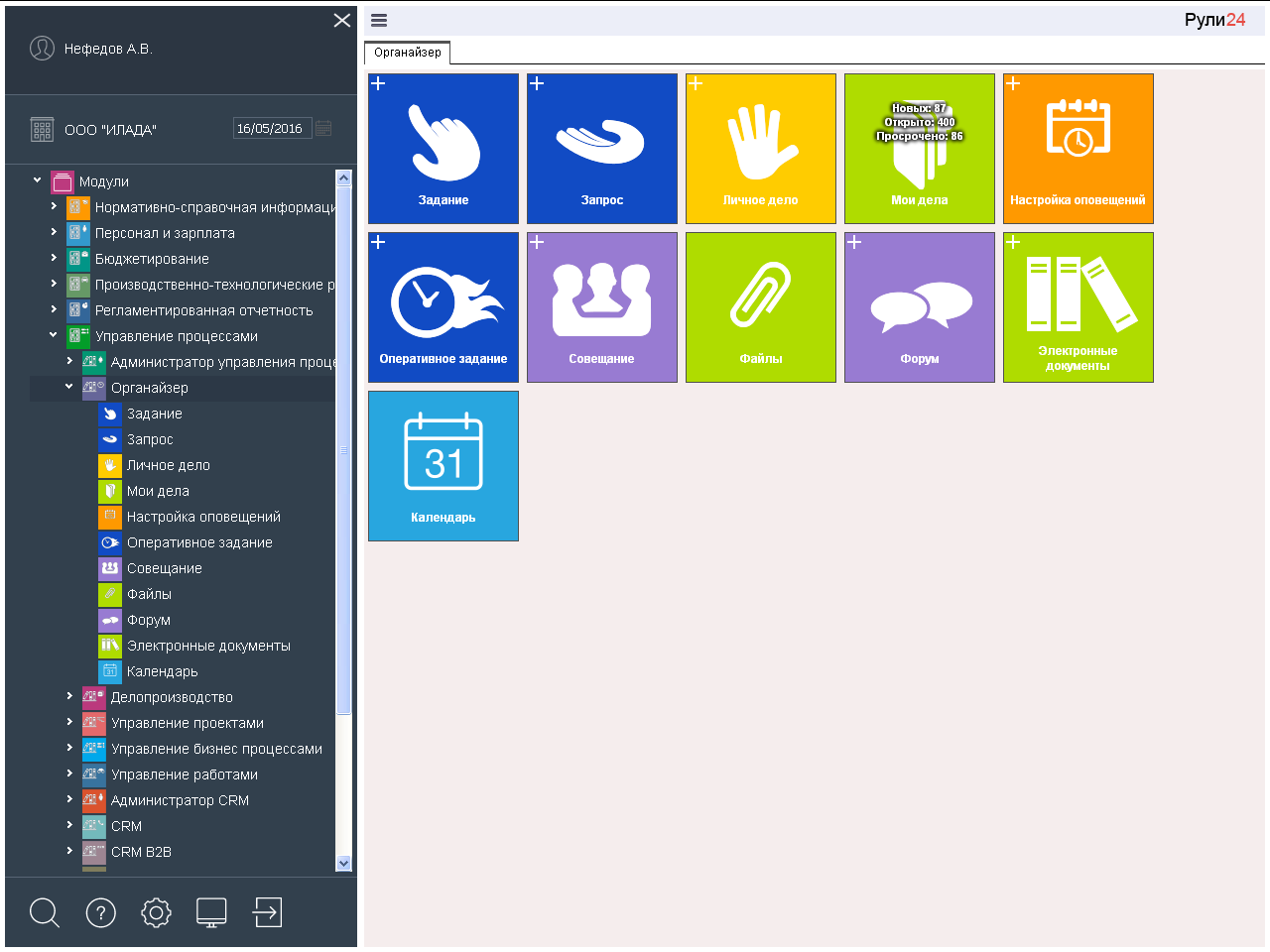1270x952 pixels.
Task: Open the Календарь tile
Action: click(x=444, y=466)
